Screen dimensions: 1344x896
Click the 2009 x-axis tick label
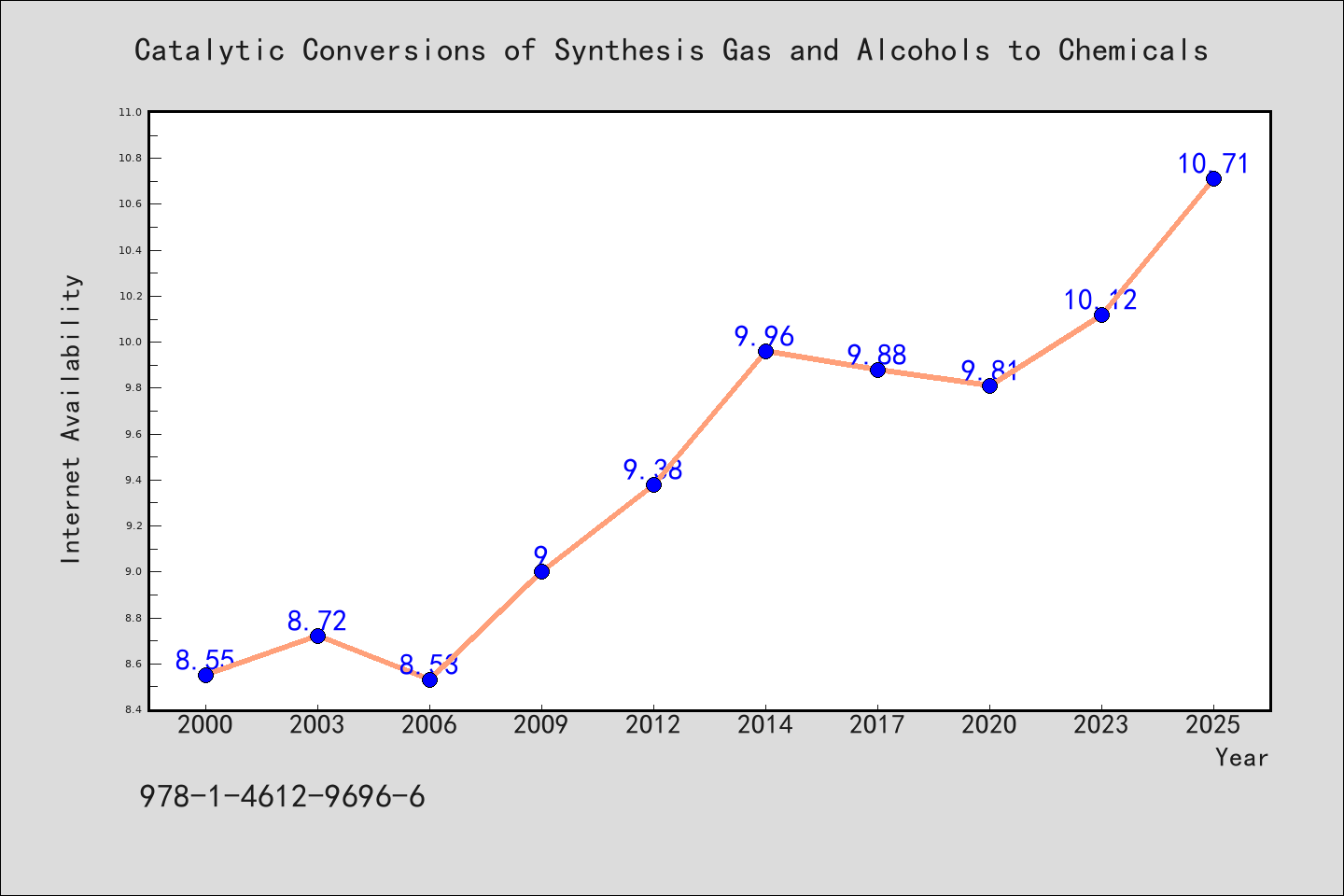click(541, 725)
